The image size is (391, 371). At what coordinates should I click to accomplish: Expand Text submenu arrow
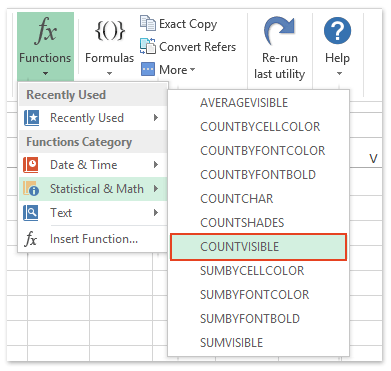(x=156, y=213)
